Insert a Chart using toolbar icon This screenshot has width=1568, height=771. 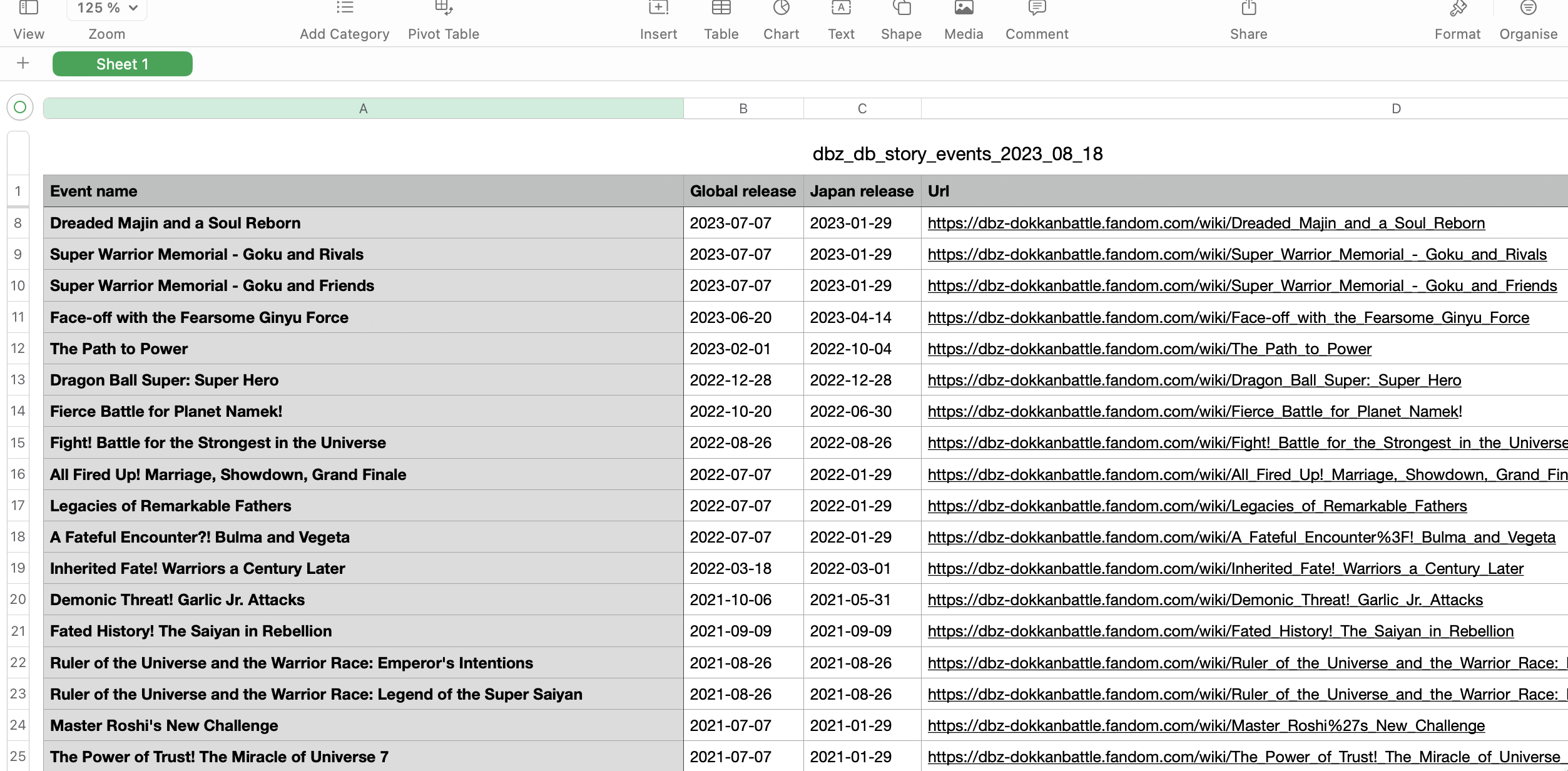(x=781, y=8)
